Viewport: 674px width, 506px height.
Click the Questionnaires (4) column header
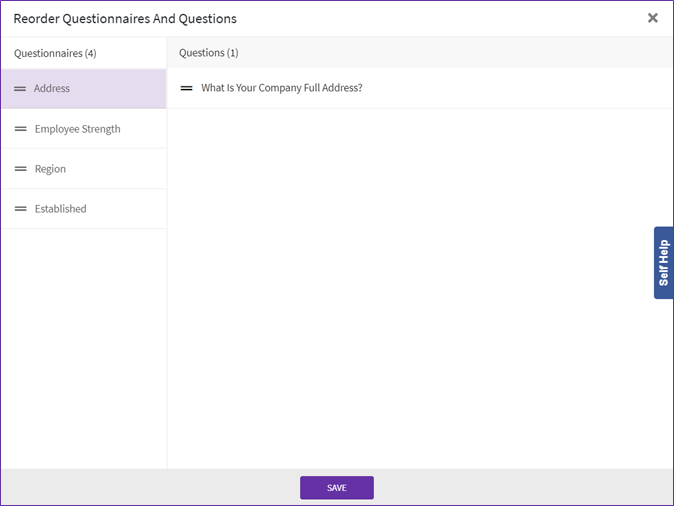click(x=55, y=53)
